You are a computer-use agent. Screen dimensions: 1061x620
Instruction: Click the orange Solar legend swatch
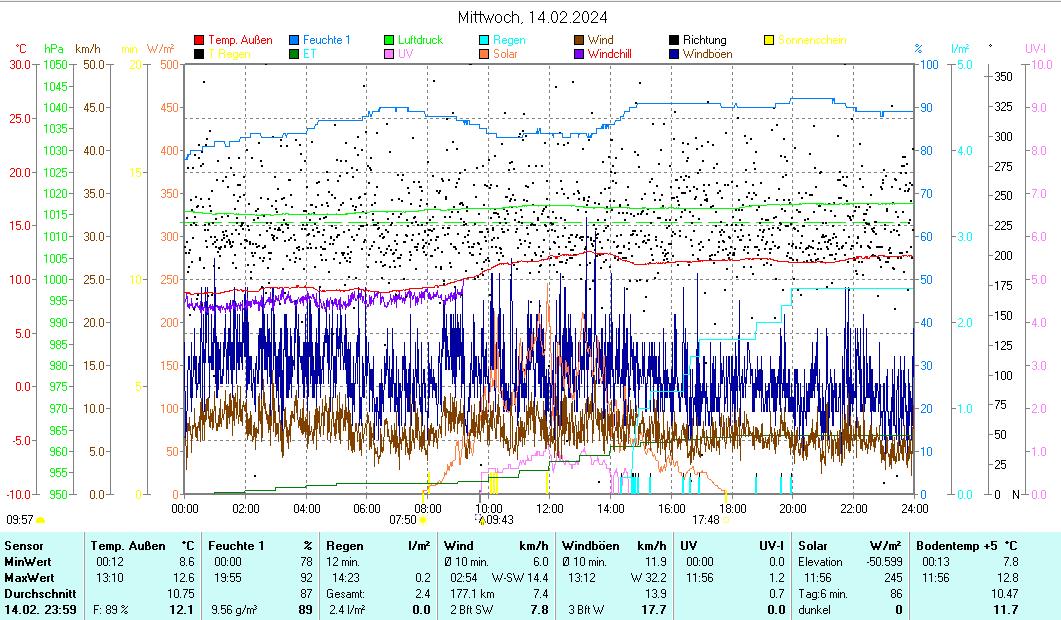pos(485,54)
